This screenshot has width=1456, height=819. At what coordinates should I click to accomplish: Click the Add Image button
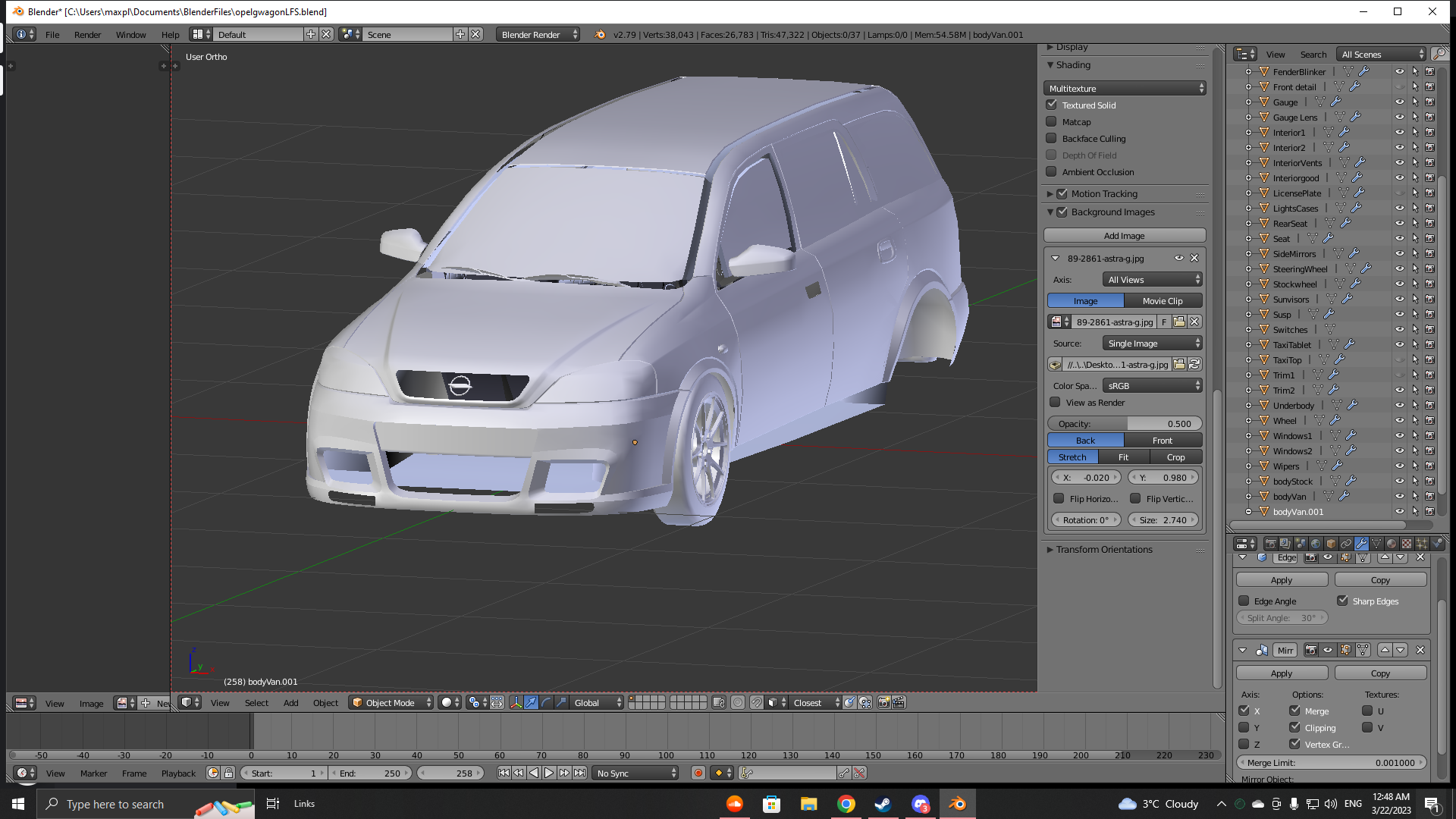click(1124, 236)
